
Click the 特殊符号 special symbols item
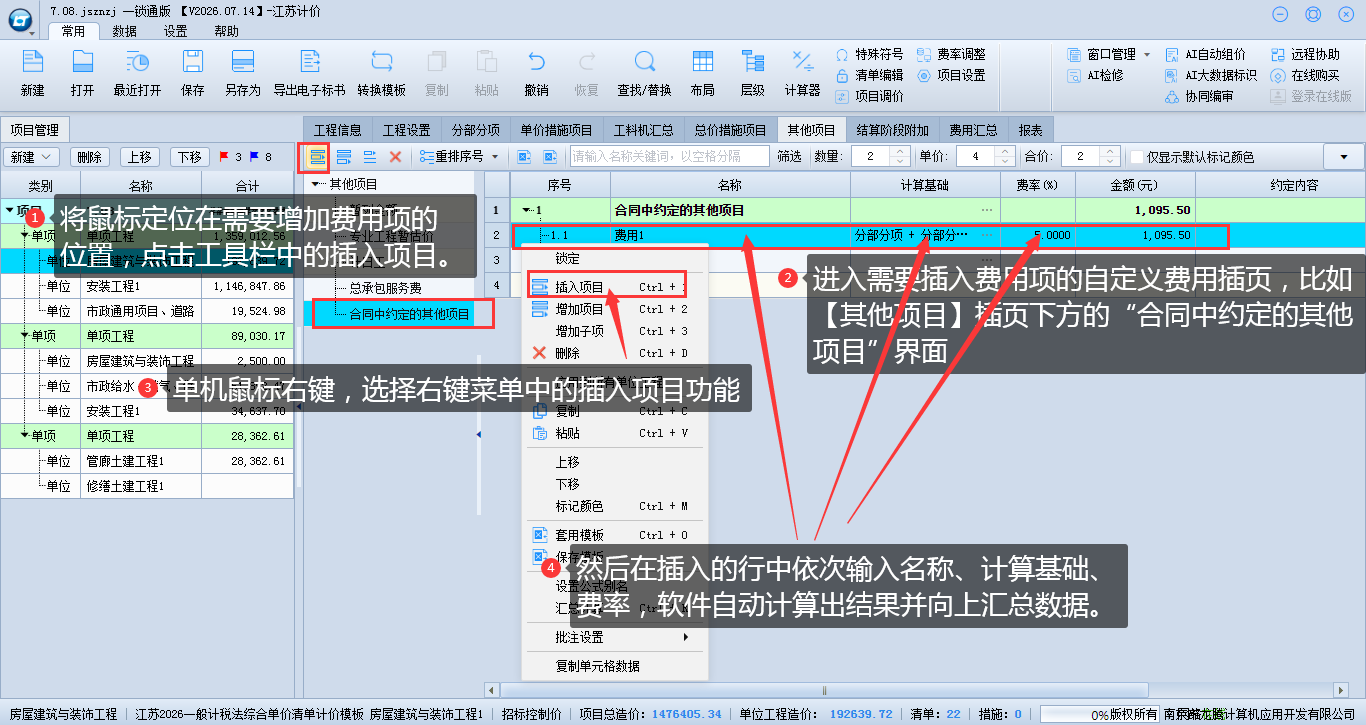click(x=869, y=54)
